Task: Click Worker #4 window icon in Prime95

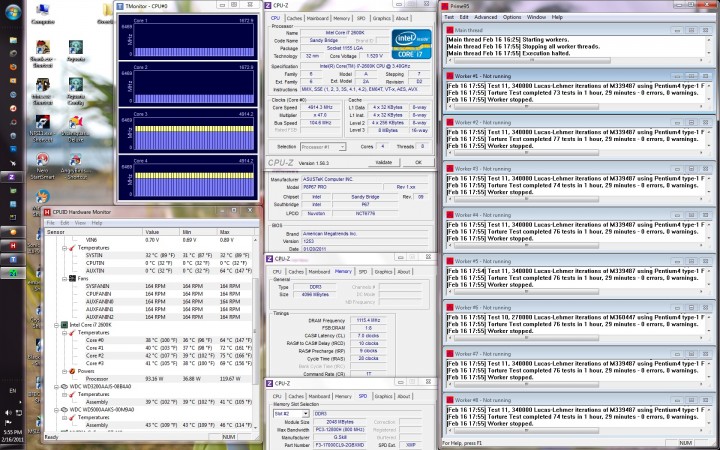Action: pos(450,215)
